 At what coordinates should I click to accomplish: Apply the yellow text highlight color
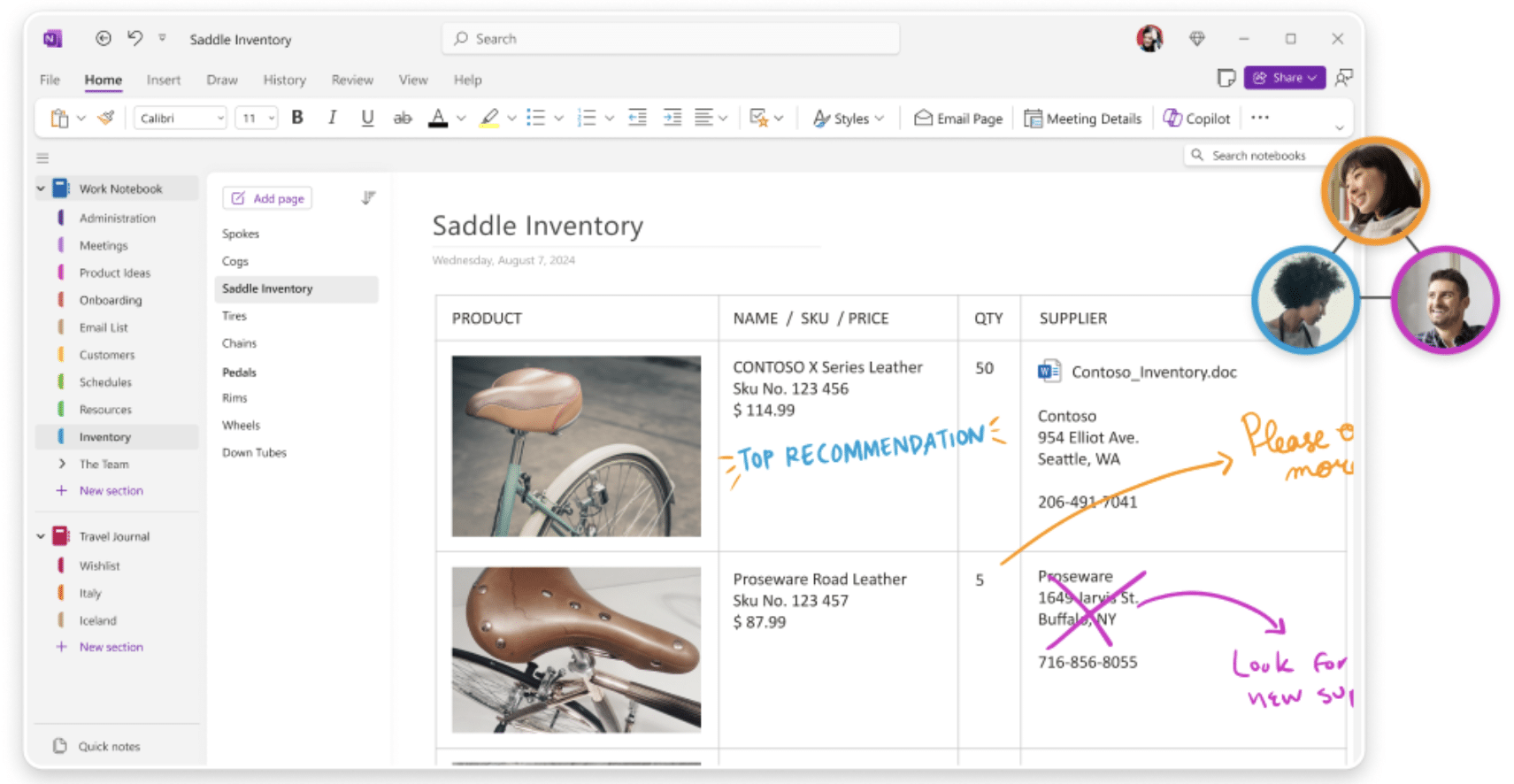click(489, 118)
